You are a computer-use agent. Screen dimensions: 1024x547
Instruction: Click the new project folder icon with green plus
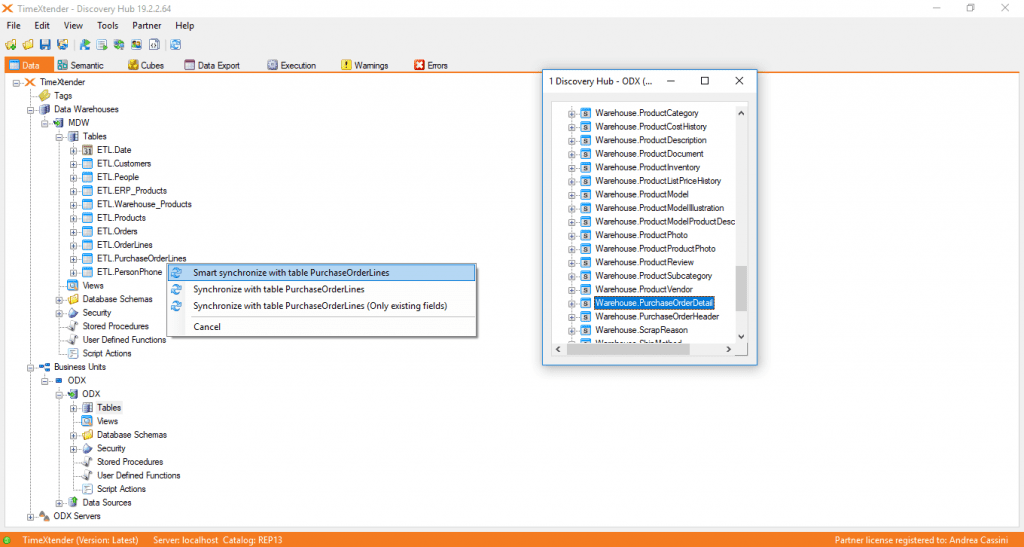(x=10, y=45)
